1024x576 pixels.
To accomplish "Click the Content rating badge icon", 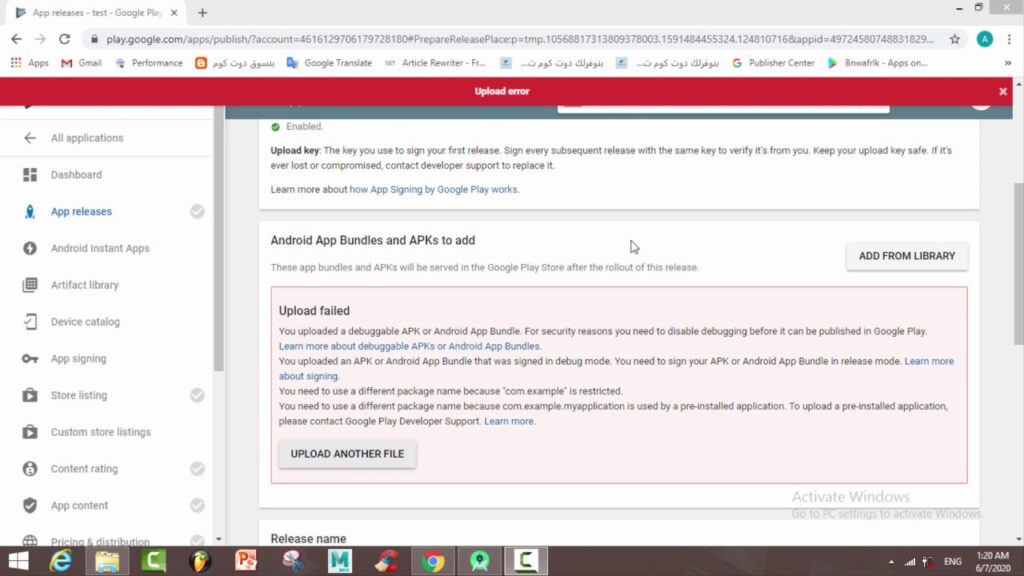I will (30, 468).
